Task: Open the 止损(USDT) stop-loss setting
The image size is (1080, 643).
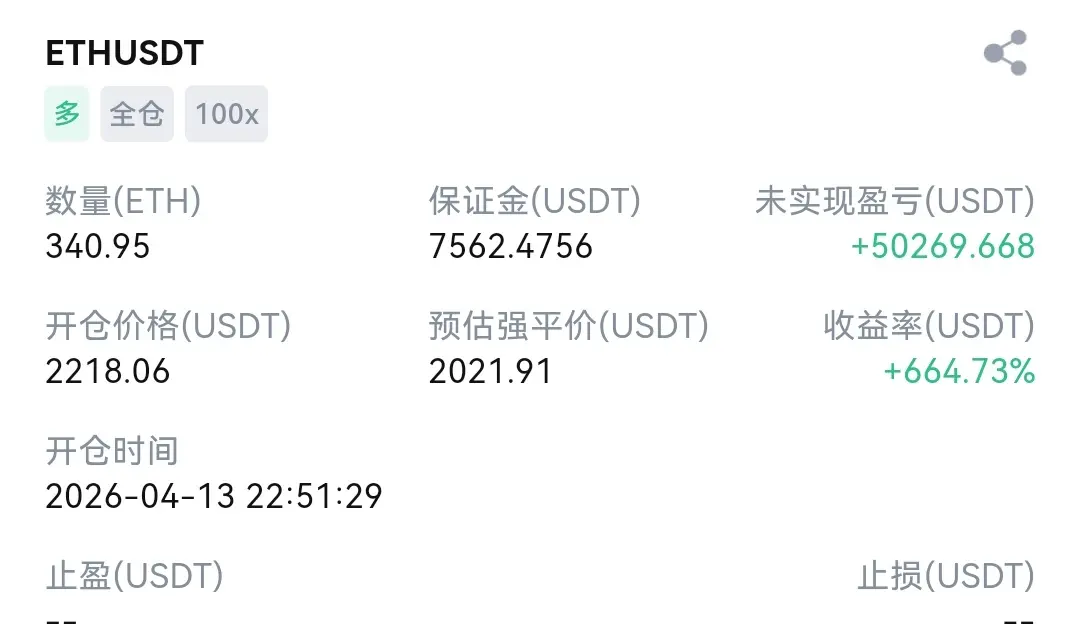Action: (945, 576)
